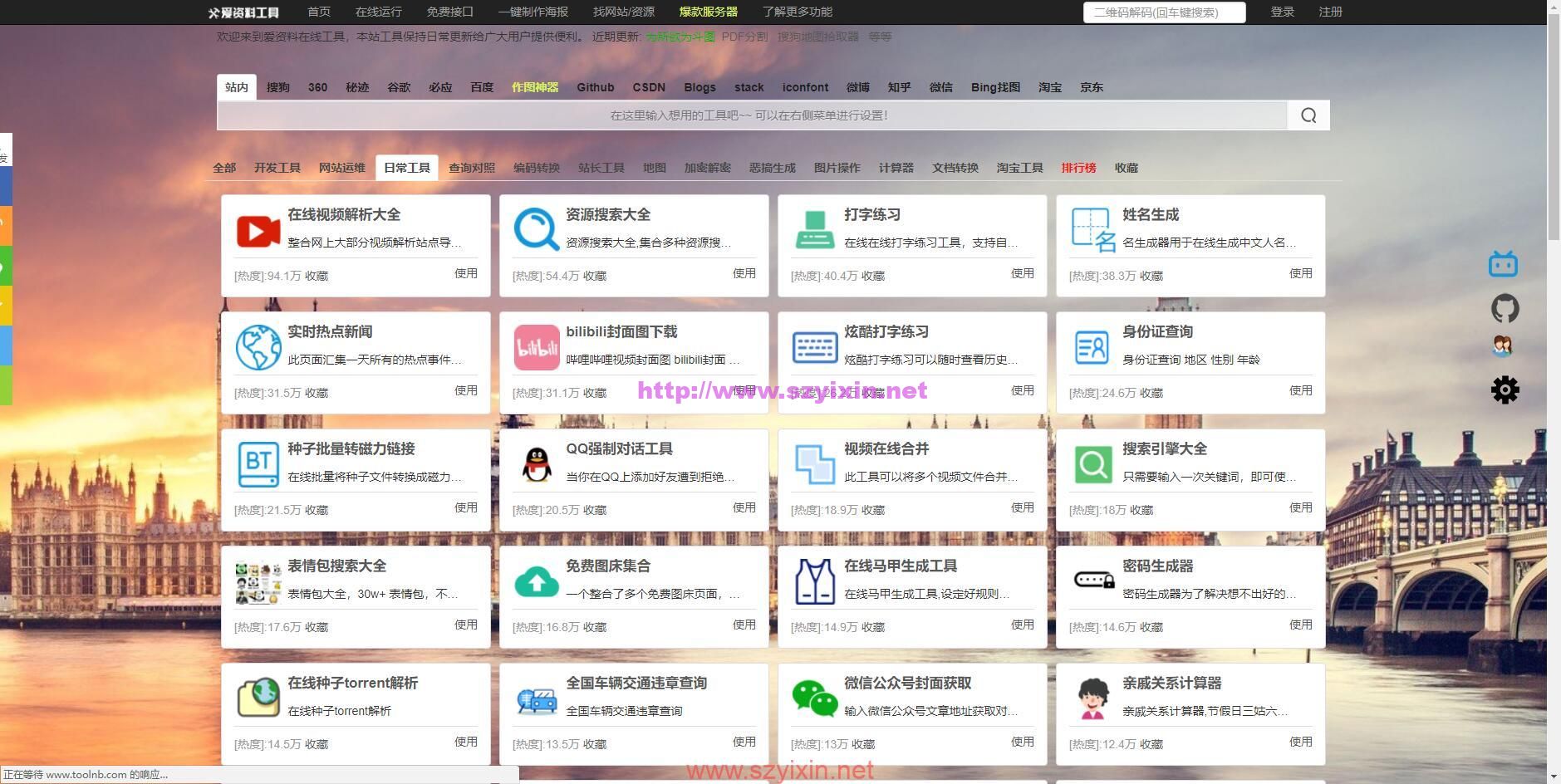Viewport: 1561px width, 784px height.
Task: Click the green cloud 免费图床集合 icon
Action: [537, 582]
